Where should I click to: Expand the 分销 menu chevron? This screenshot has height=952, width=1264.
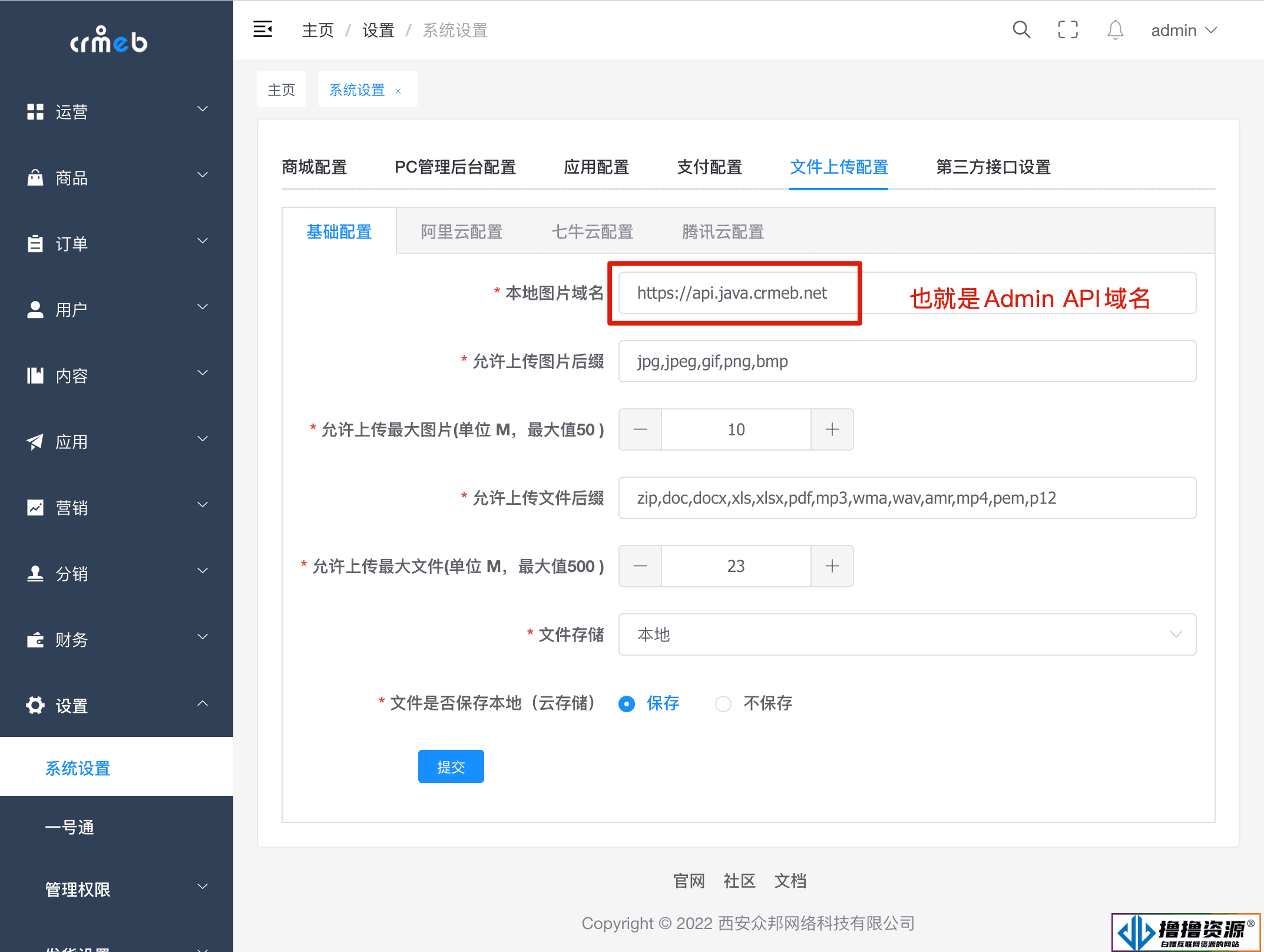pyautogui.click(x=203, y=571)
